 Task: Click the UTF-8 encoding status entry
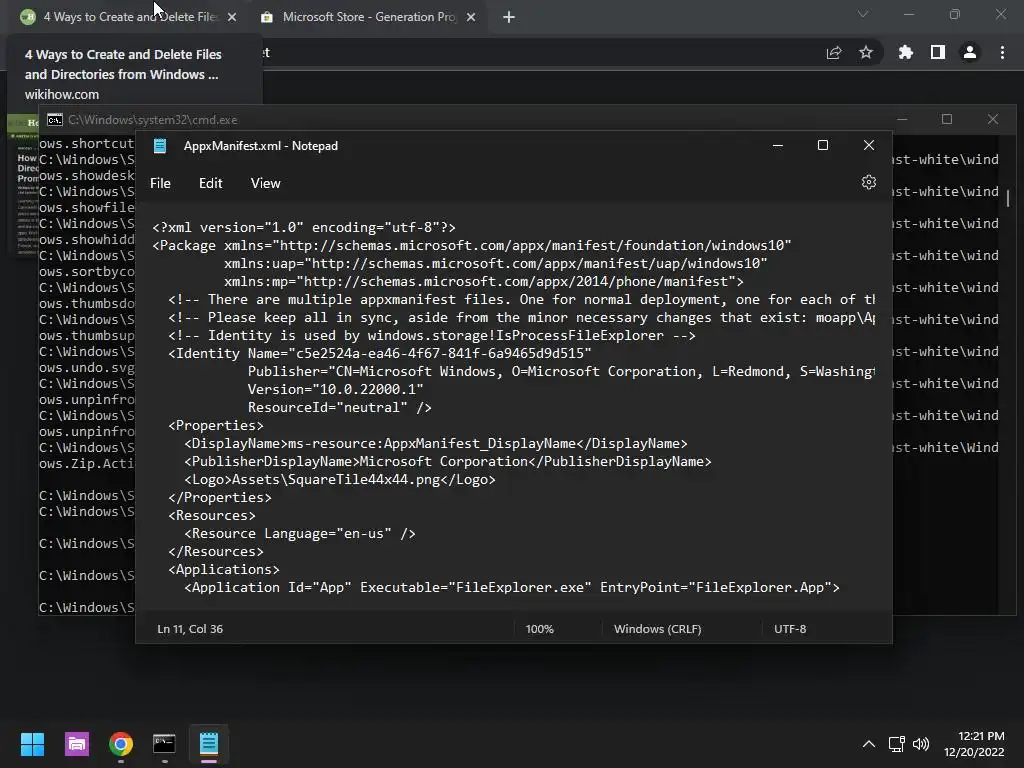point(790,629)
